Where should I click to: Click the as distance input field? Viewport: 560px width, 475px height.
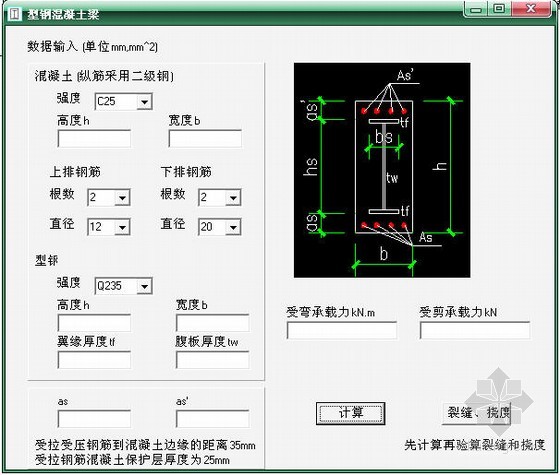(x=94, y=419)
